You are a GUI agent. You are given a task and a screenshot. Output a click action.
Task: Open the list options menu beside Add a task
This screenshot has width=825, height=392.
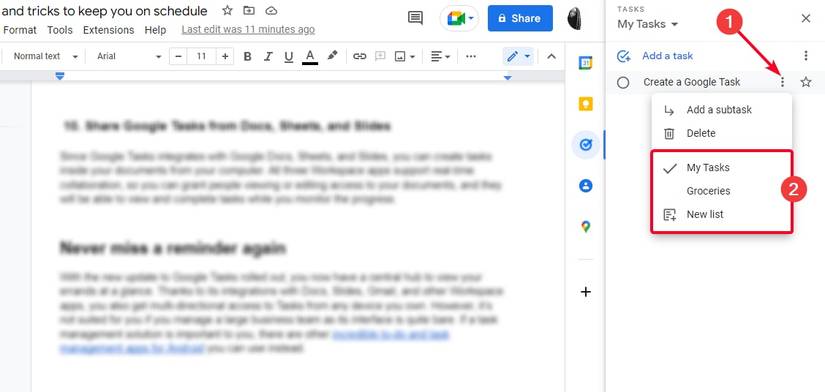pos(806,56)
